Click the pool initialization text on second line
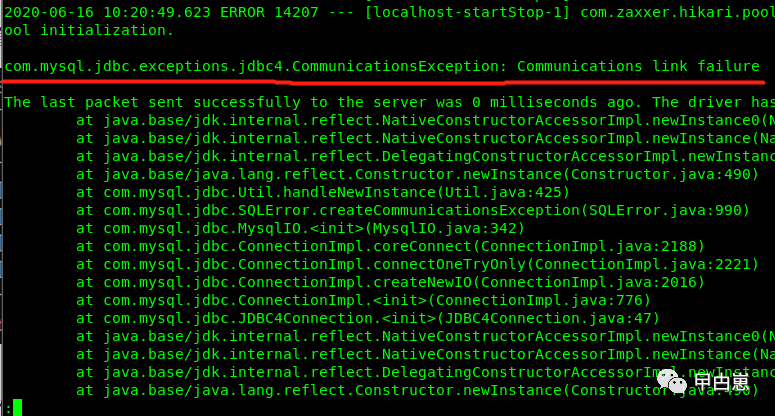Viewport: 775px width, 416px height. (x=89, y=31)
